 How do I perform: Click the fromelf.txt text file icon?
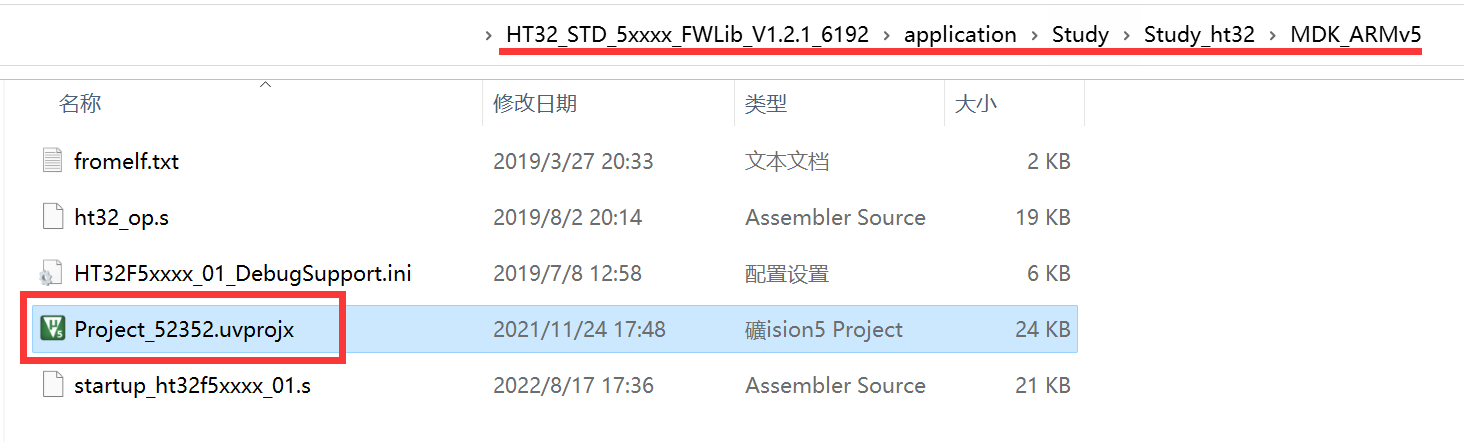(53, 161)
